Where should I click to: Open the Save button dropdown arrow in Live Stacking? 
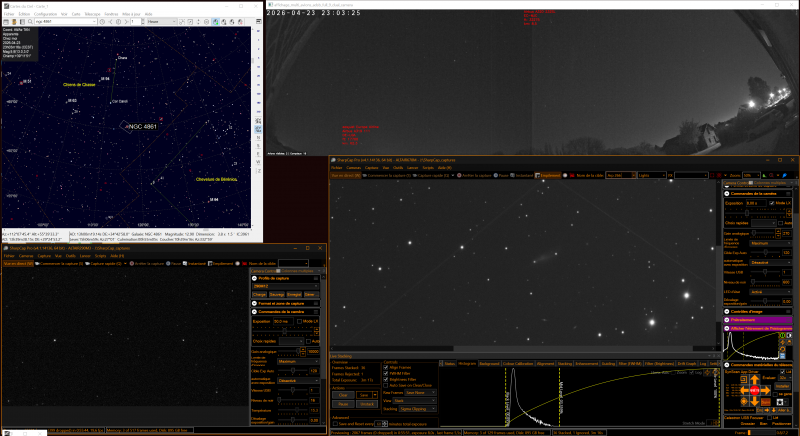tap(375, 395)
